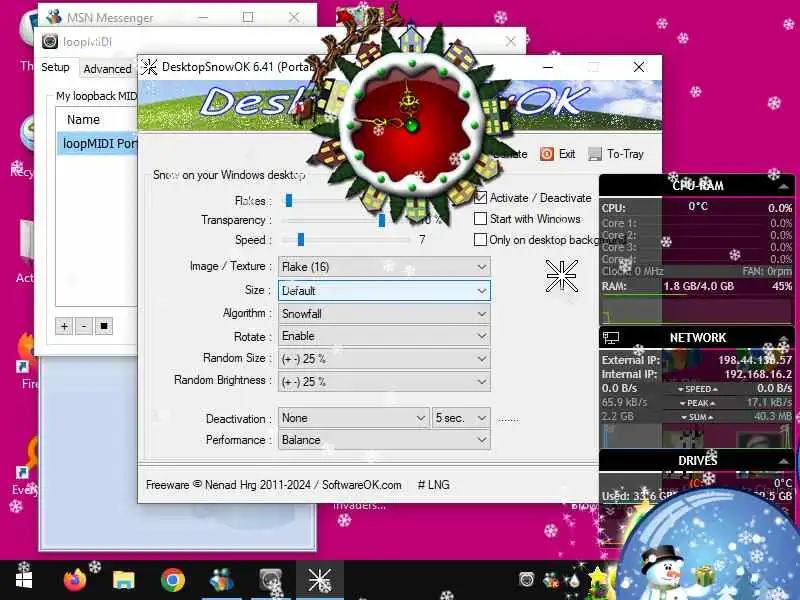Open the SoftwareOK.com freeware link
The image size is (800, 600).
tap(361, 485)
